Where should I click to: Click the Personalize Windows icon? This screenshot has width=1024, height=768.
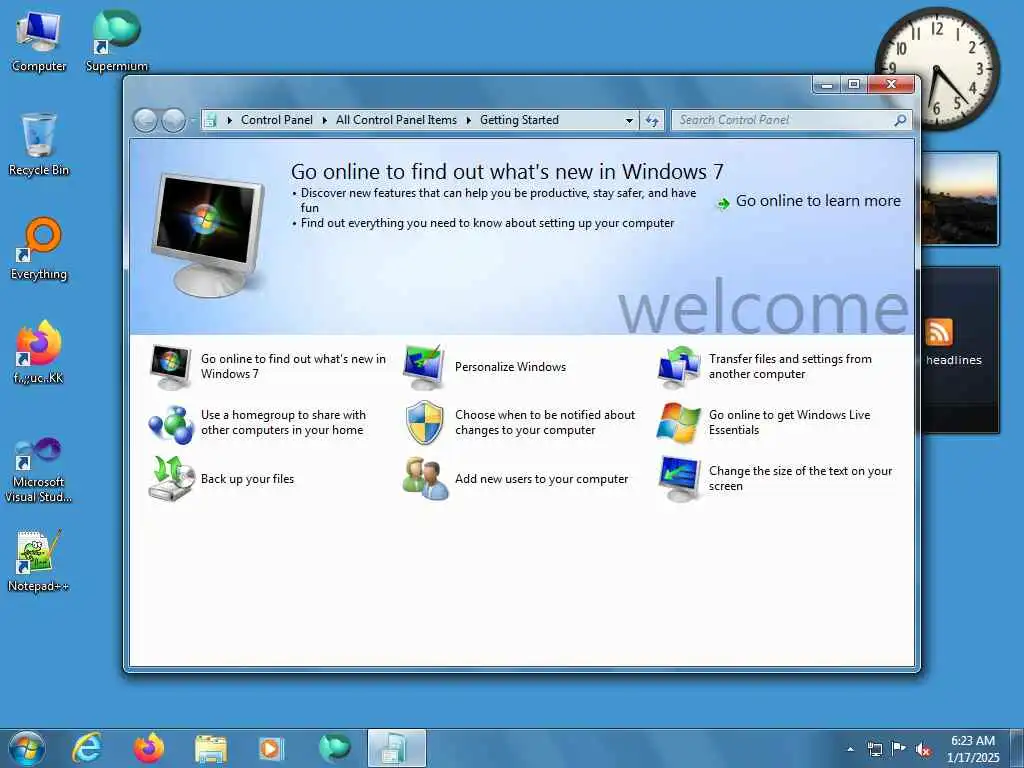click(424, 367)
